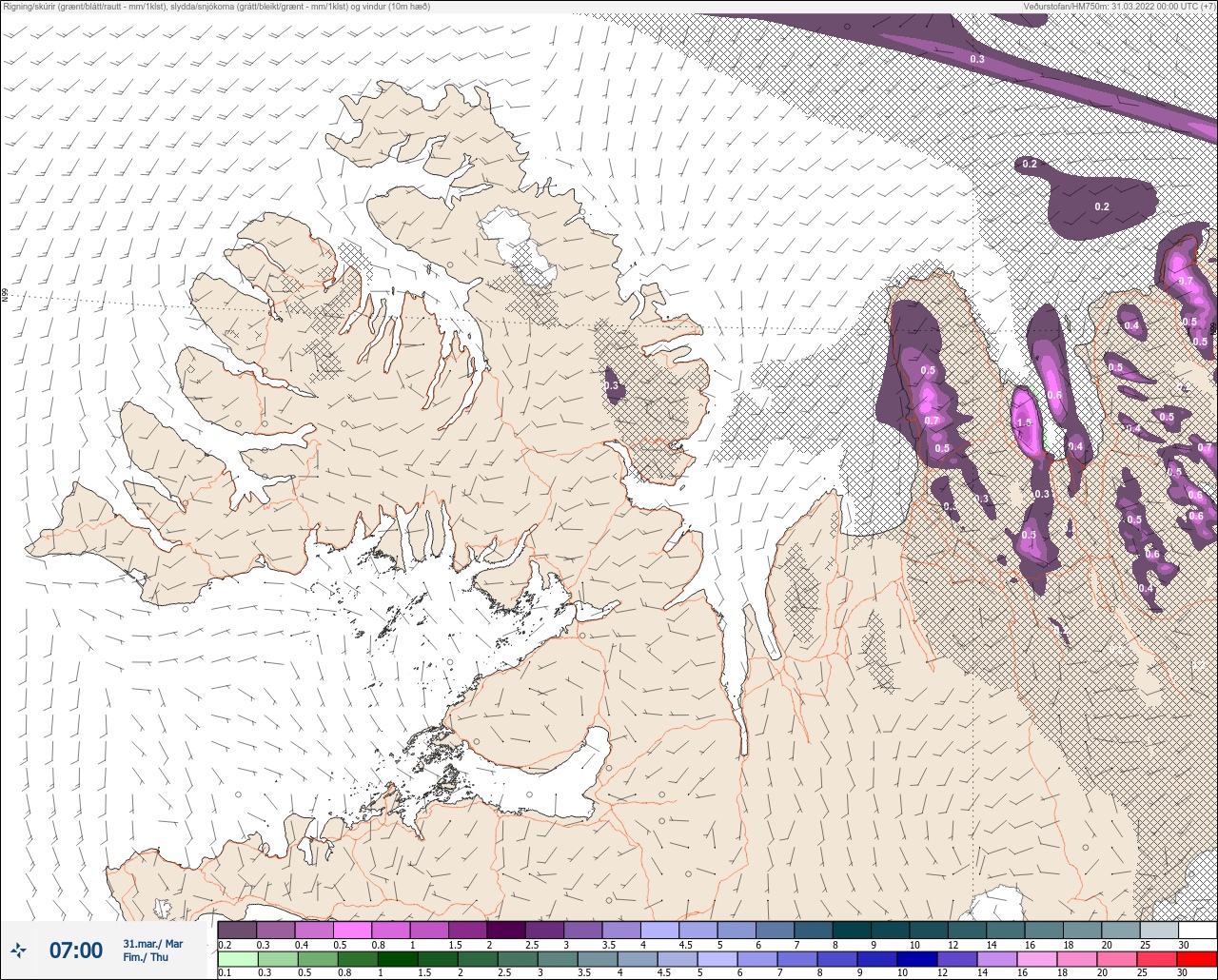Select lower legend swatch labeled 25
1218x980 pixels.
tap(1157, 958)
